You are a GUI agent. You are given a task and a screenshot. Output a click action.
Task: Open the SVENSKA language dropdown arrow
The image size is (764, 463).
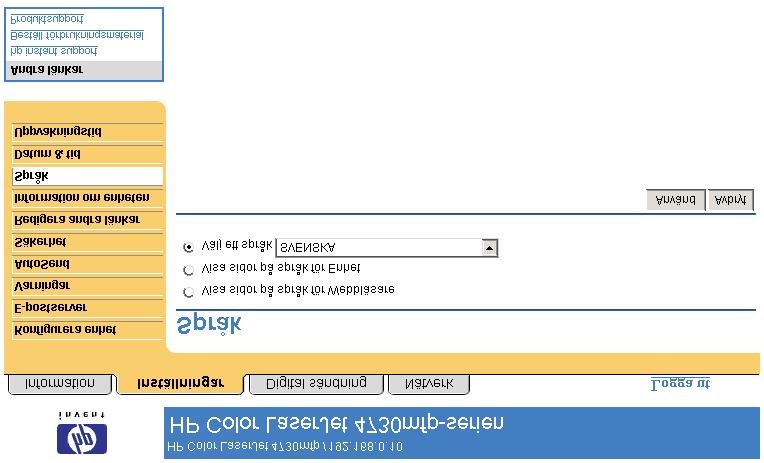tap(489, 248)
